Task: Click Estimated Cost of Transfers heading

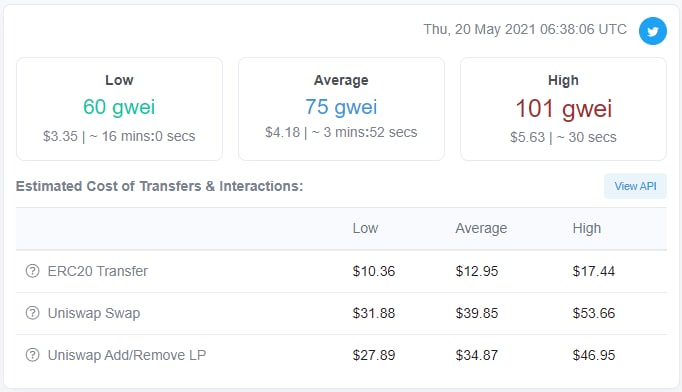Action: coord(159,186)
